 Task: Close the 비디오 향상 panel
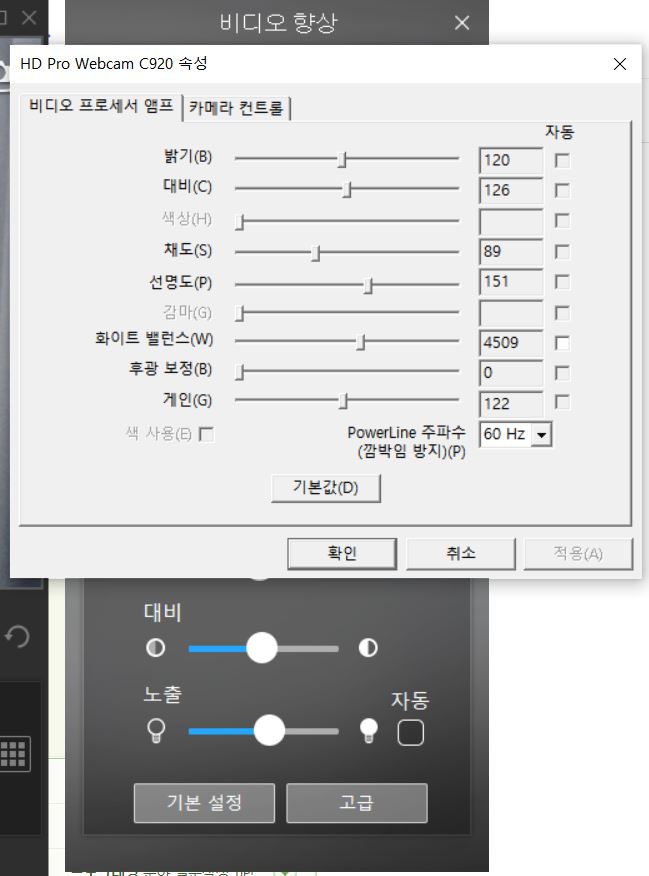pos(462,23)
